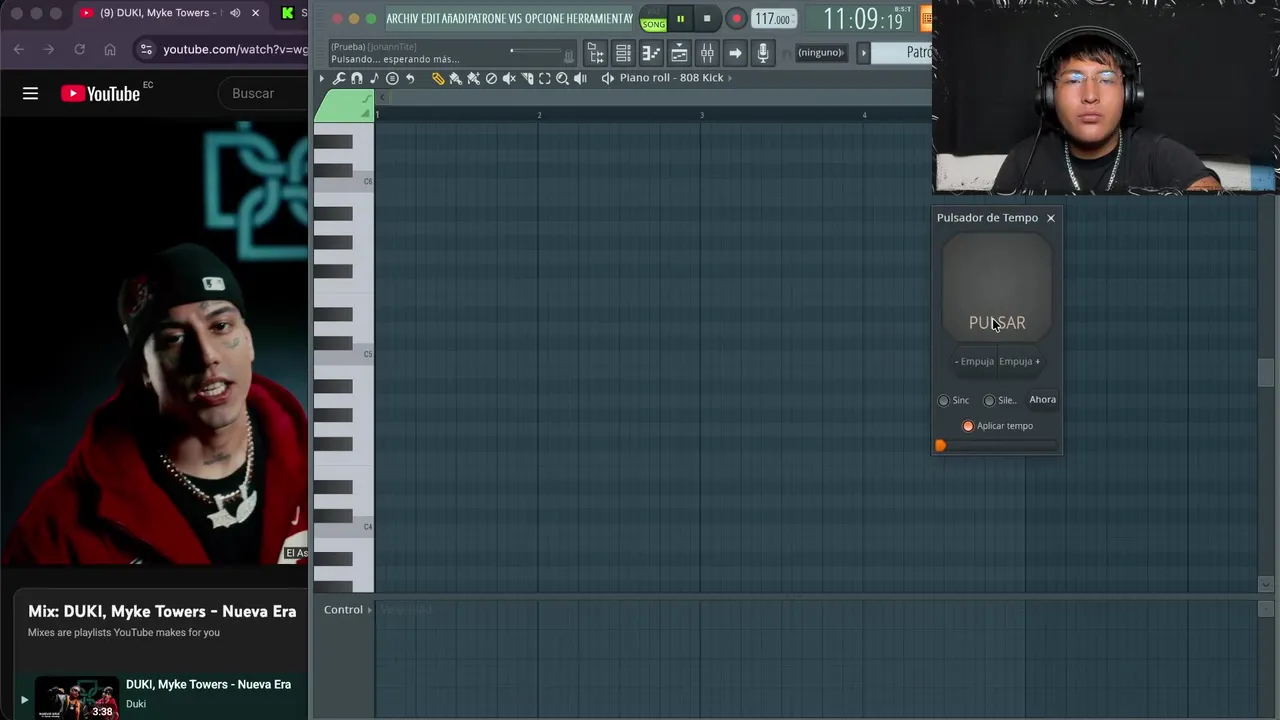Click the tempo 117.000 display

tap(773, 19)
